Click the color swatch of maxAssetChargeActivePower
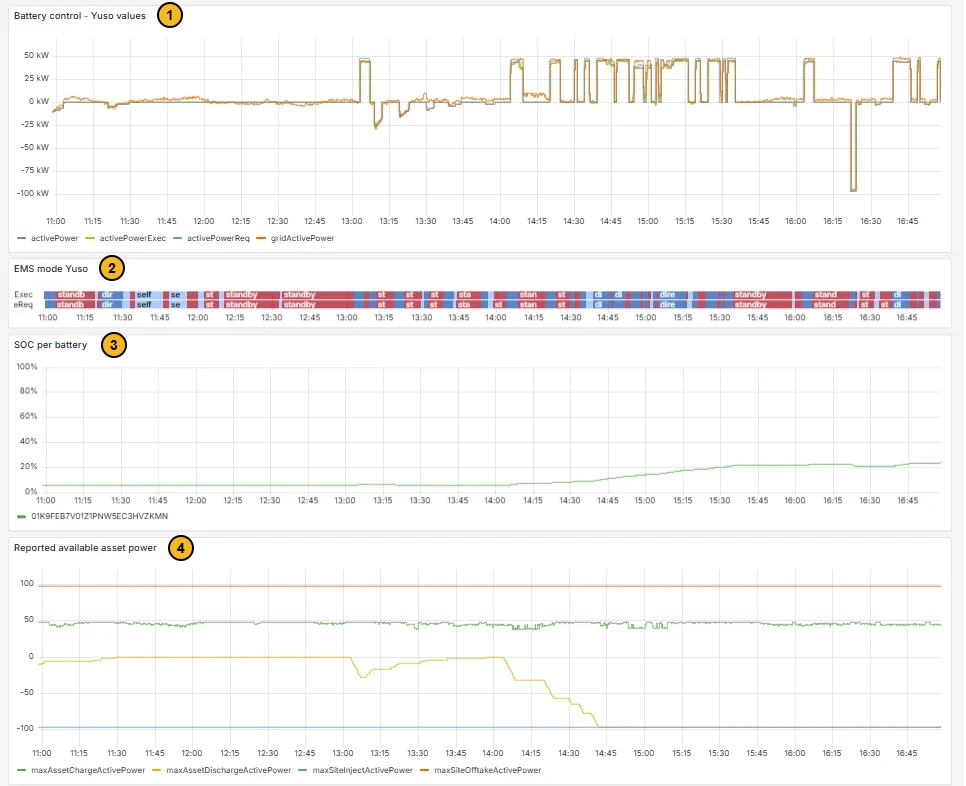The width and height of the screenshot is (966, 786). coord(22,770)
